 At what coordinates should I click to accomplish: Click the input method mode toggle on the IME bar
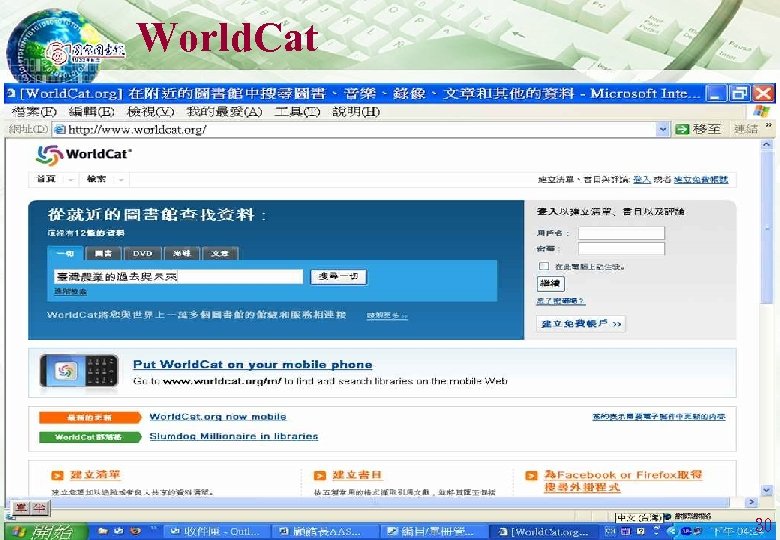pos(20,508)
